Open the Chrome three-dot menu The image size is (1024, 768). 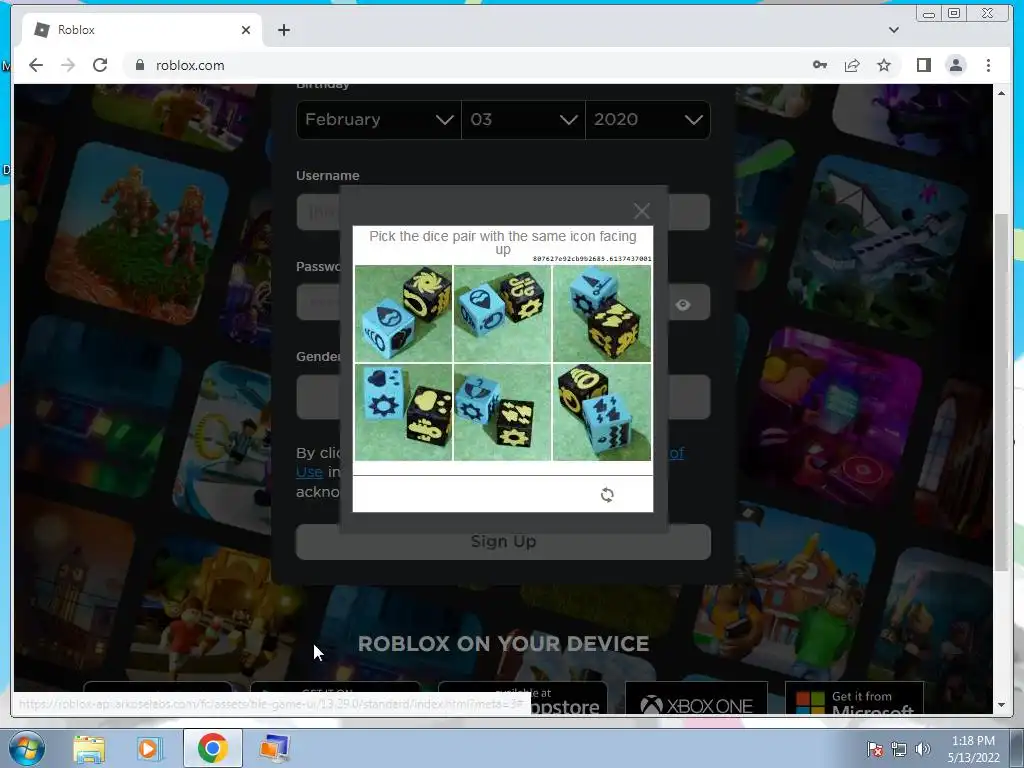(x=988, y=65)
